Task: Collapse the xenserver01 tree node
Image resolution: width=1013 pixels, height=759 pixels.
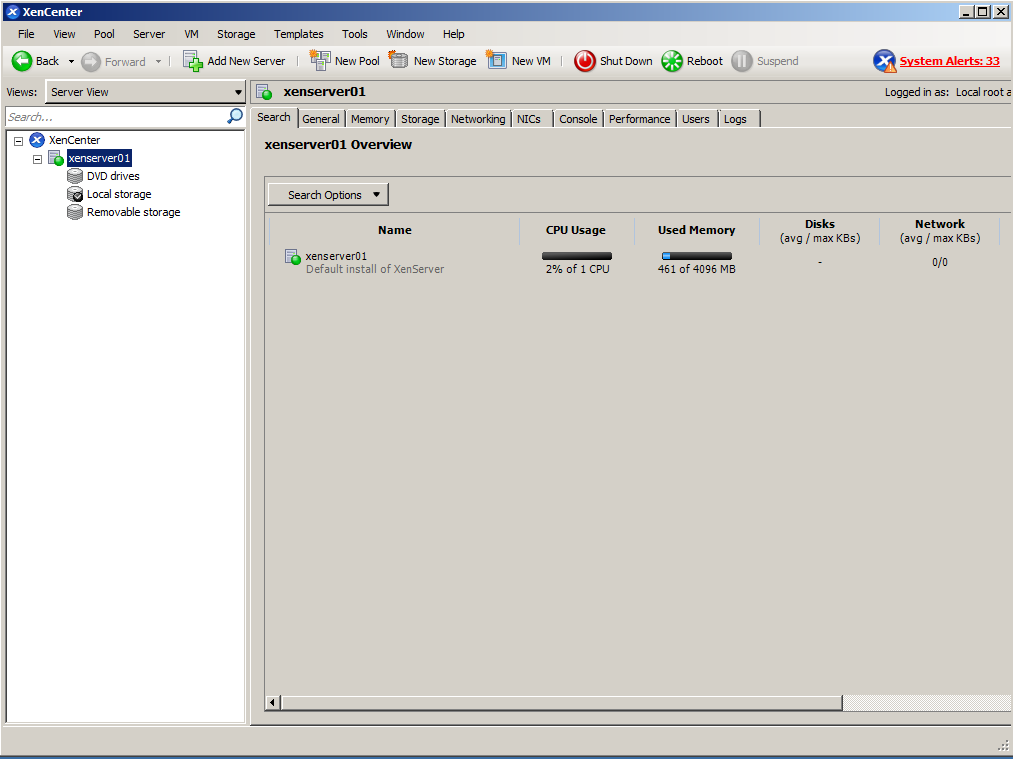Action: pos(38,159)
